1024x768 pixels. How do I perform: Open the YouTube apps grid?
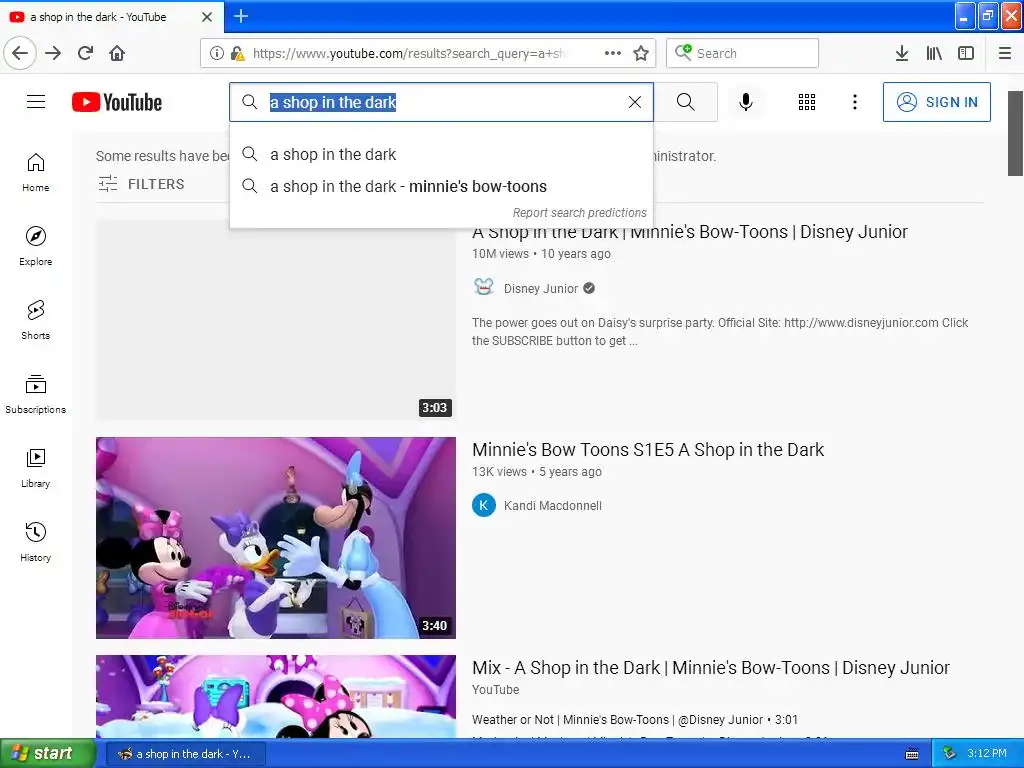point(807,102)
